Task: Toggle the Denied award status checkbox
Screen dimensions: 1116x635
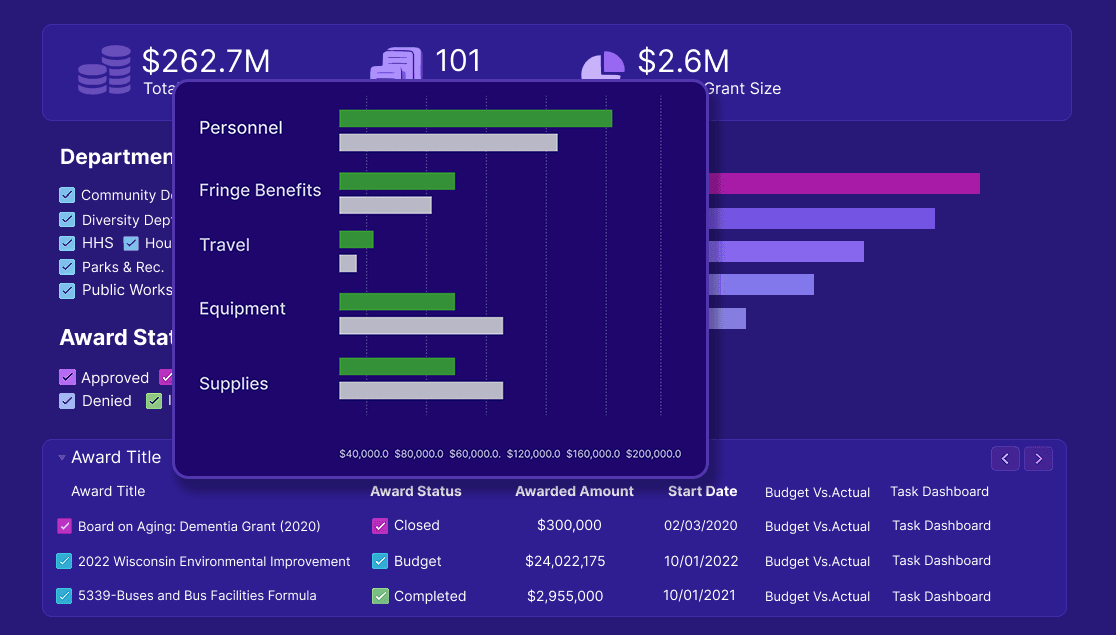Action: click(67, 401)
